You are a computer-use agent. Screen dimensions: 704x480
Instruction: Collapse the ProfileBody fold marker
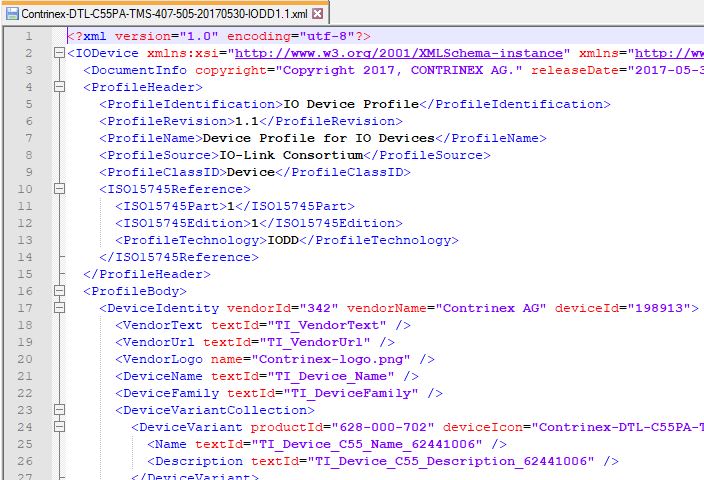(59, 291)
